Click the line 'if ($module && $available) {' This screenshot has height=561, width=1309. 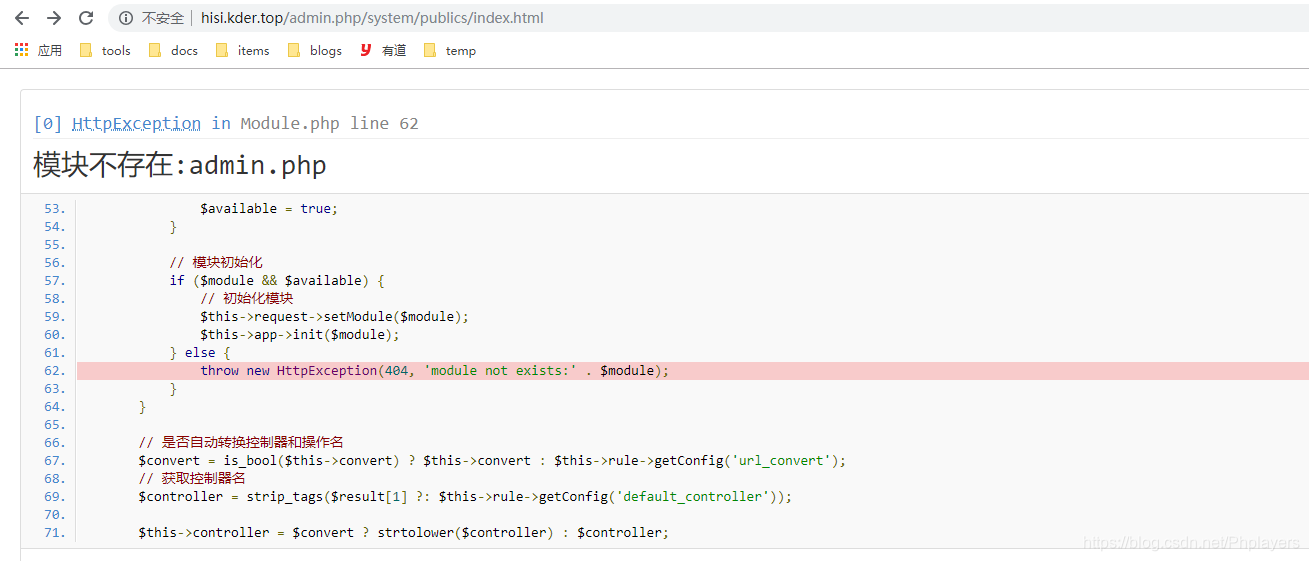coord(277,280)
